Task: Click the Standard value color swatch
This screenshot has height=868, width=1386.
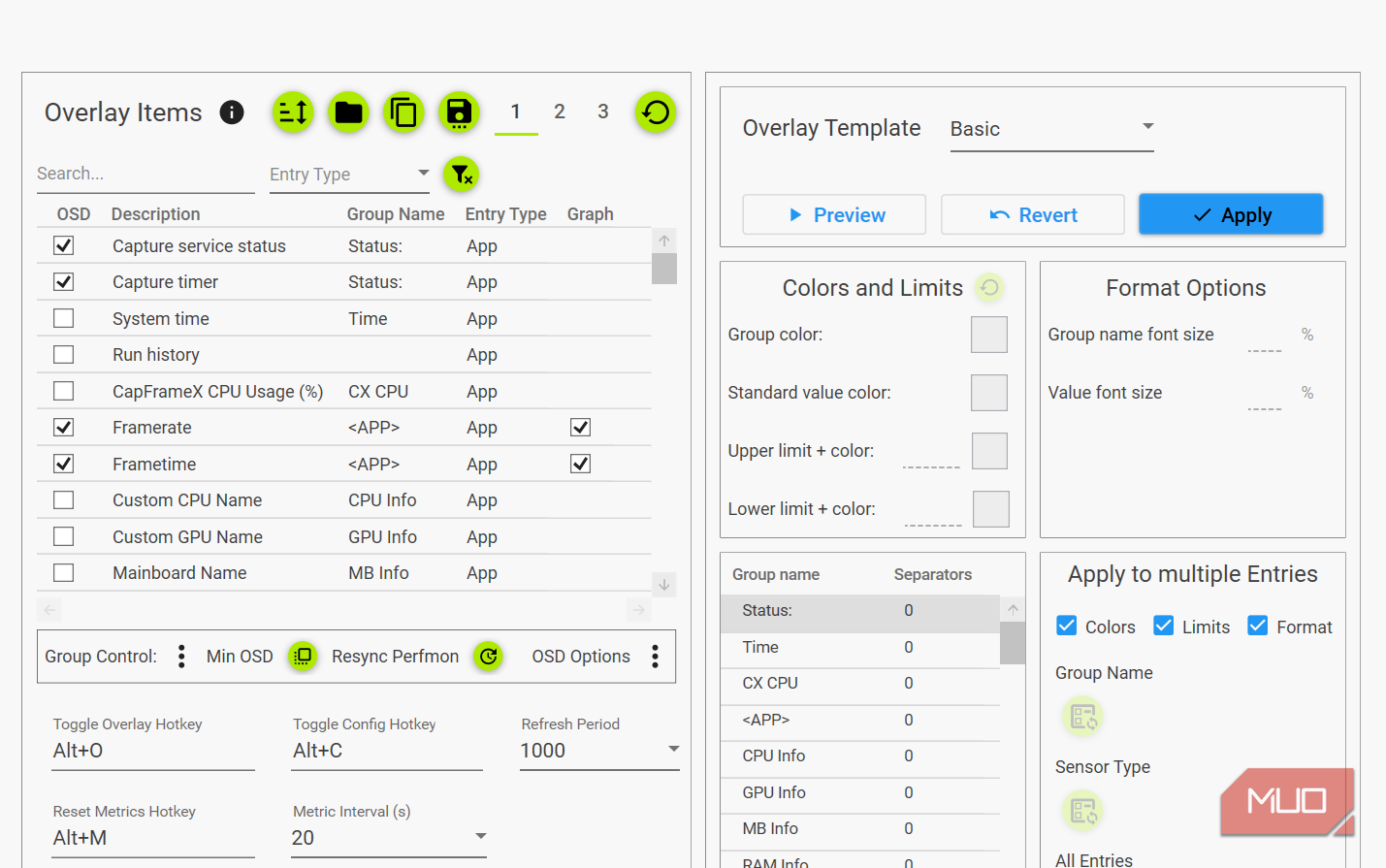Action: click(989, 393)
